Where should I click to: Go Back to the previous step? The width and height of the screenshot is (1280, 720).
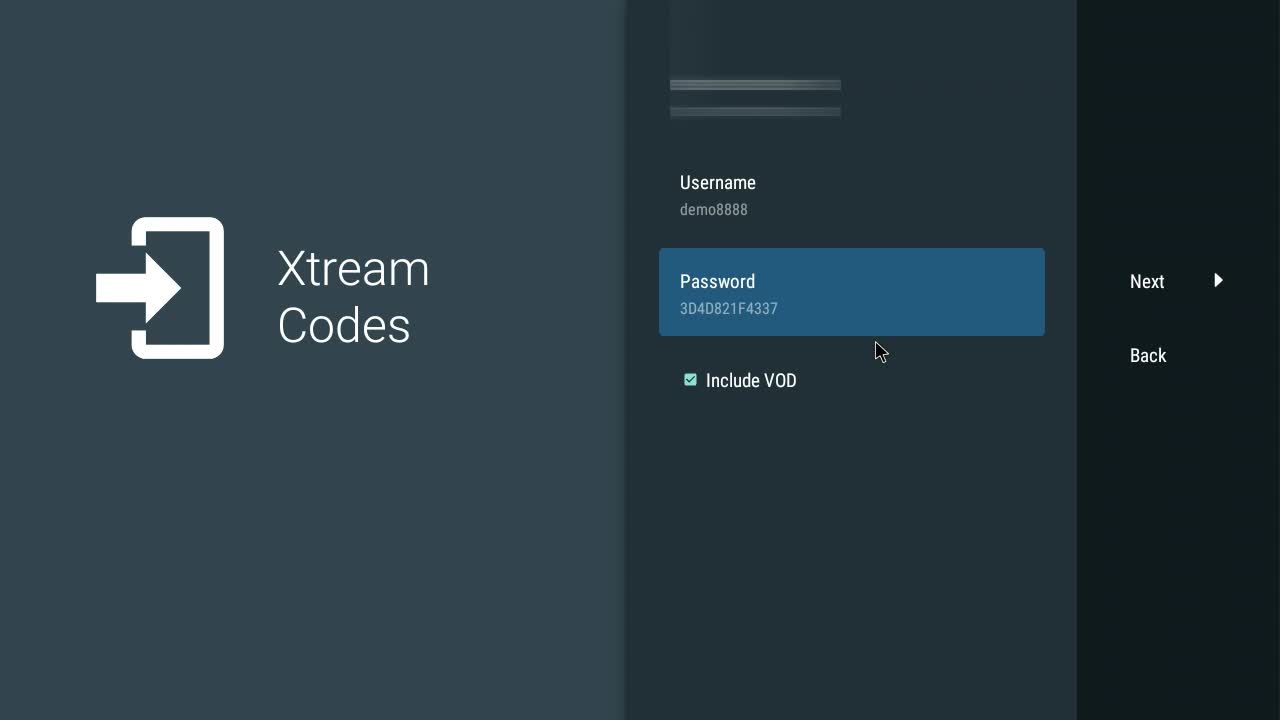(1148, 356)
